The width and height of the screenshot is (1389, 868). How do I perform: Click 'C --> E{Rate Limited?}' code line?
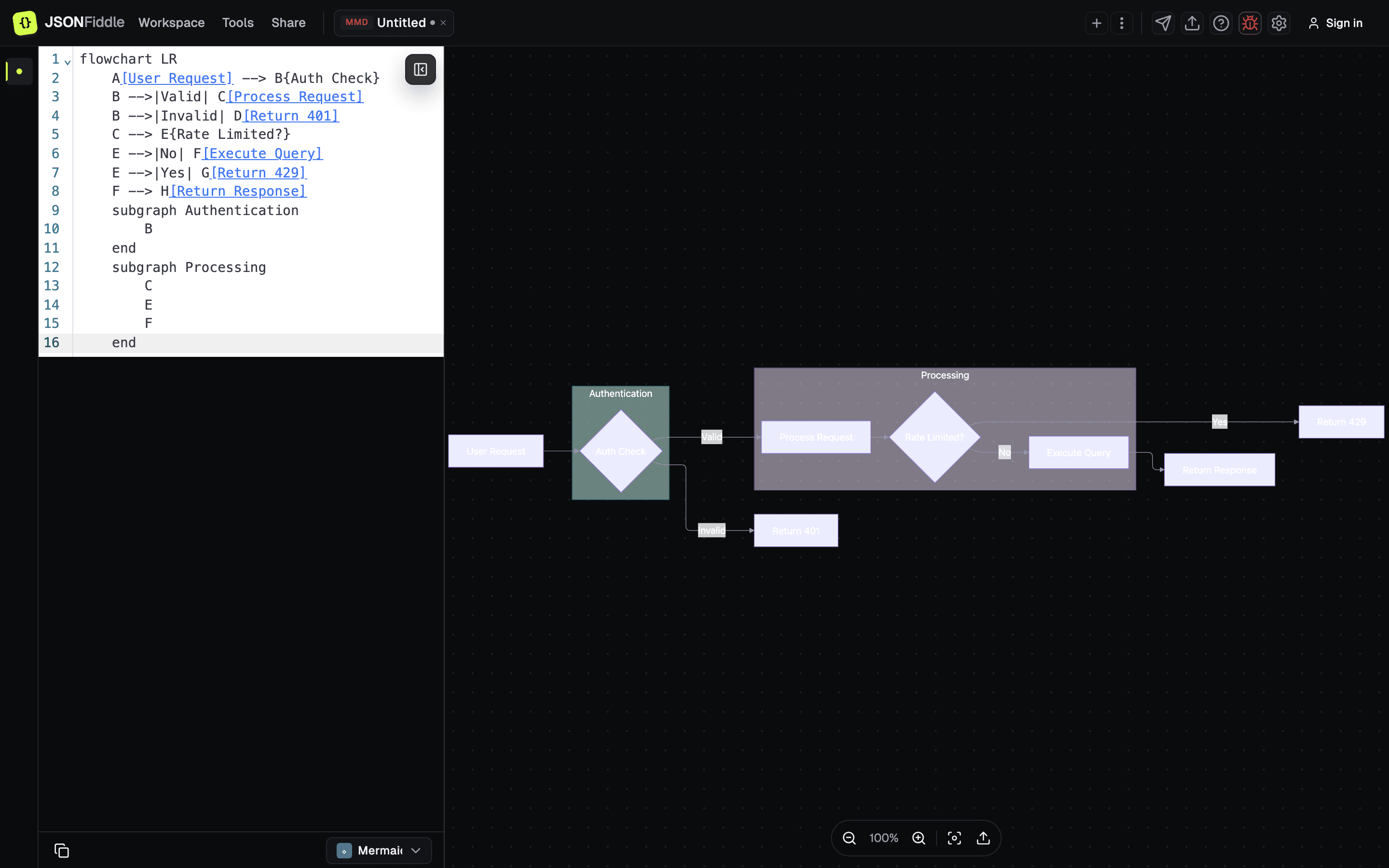(201, 135)
